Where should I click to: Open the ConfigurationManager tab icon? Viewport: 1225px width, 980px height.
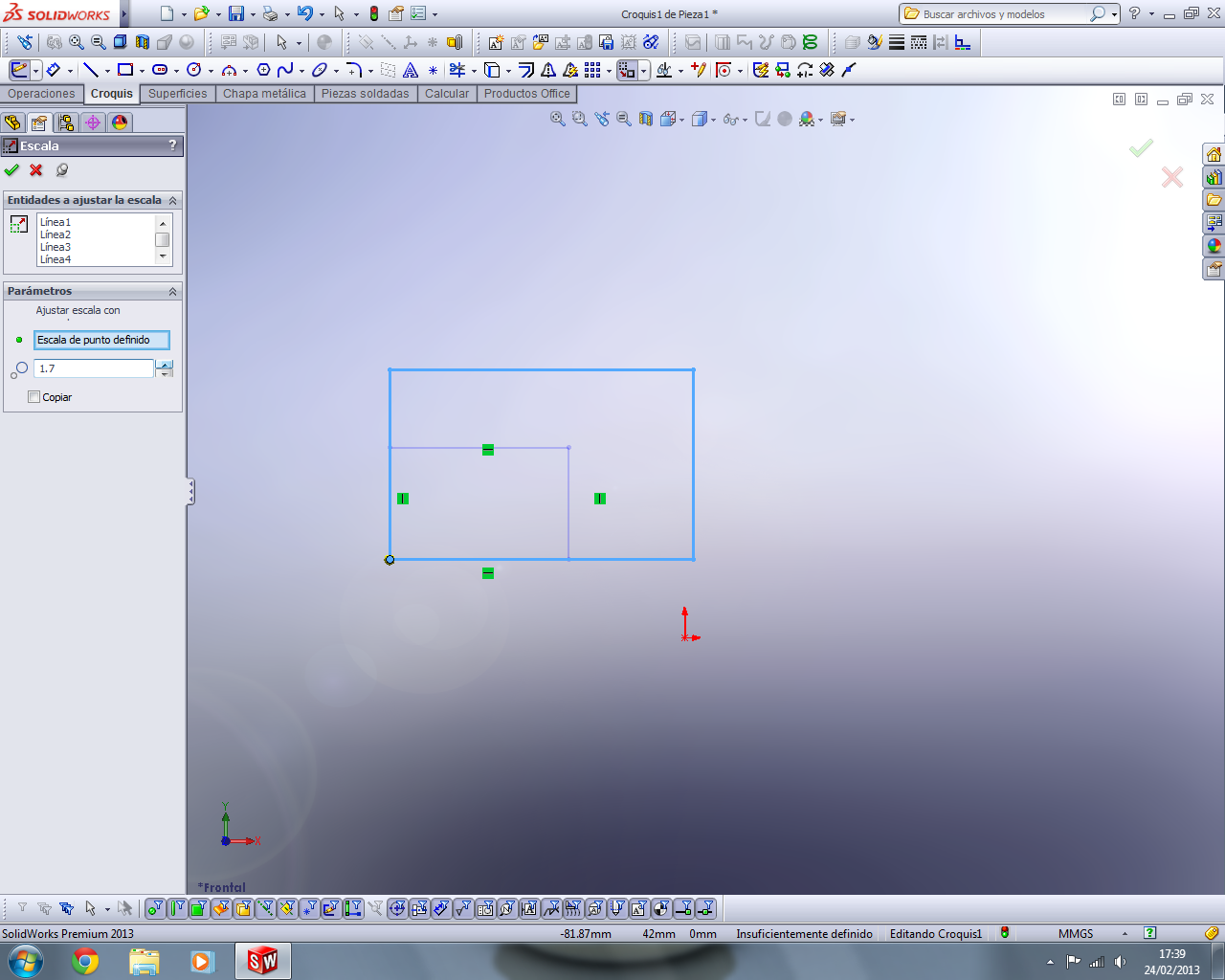point(66,122)
